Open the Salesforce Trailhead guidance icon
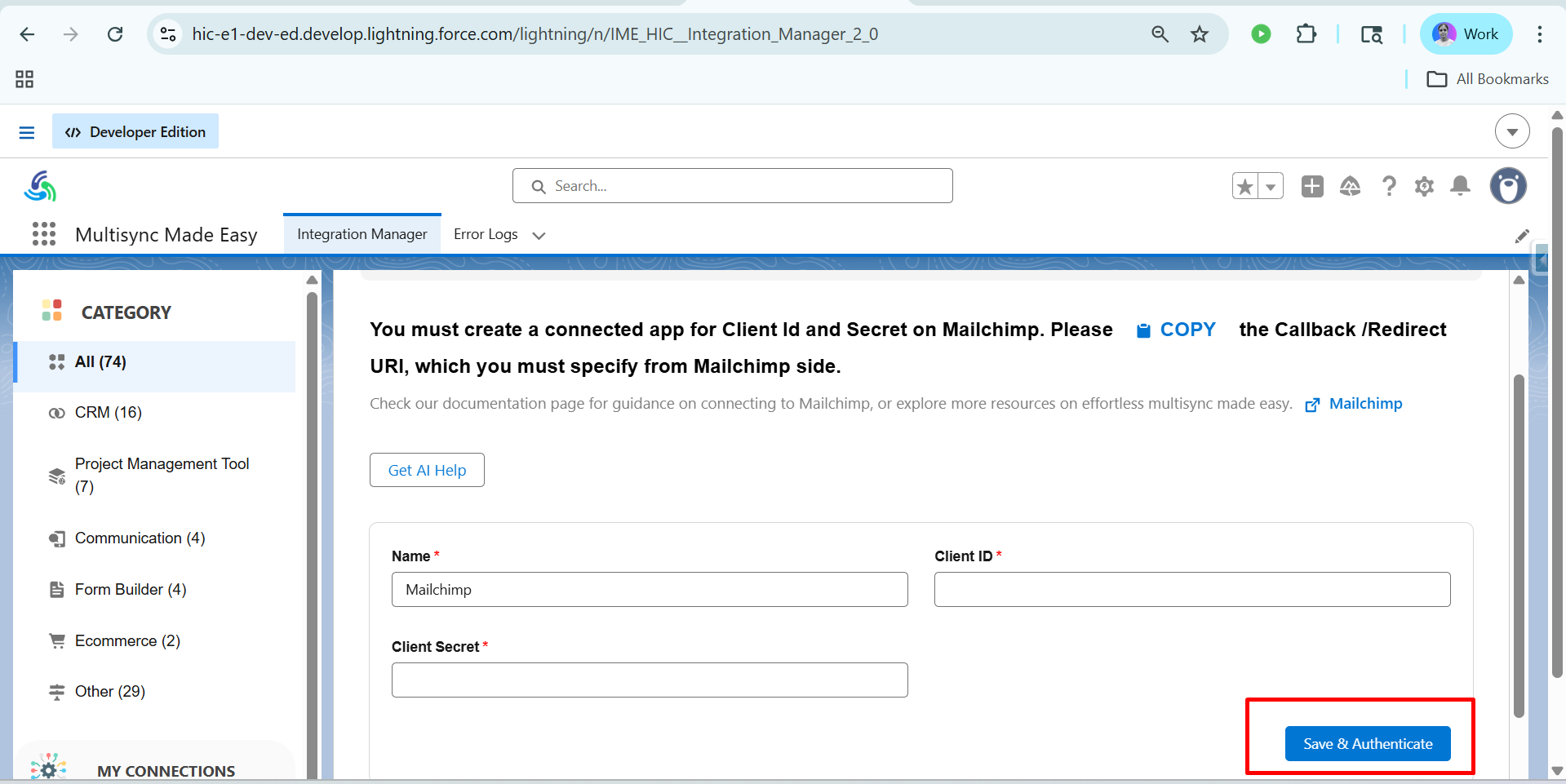Image resolution: width=1566 pixels, height=784 pixels. click(1350, 187)
